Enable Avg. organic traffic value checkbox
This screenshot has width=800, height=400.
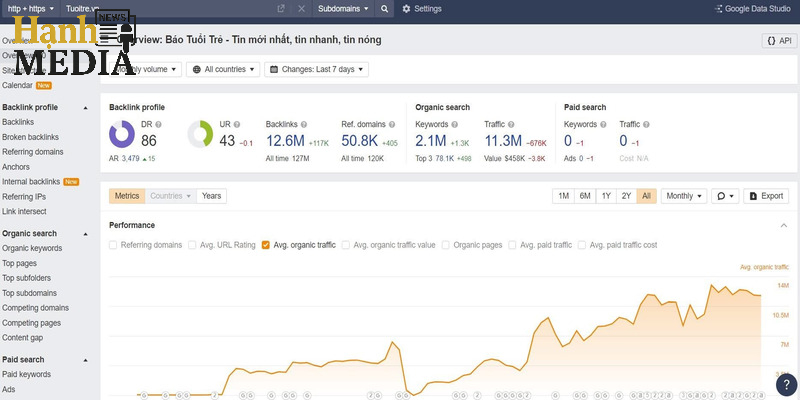tap(345, 245)
